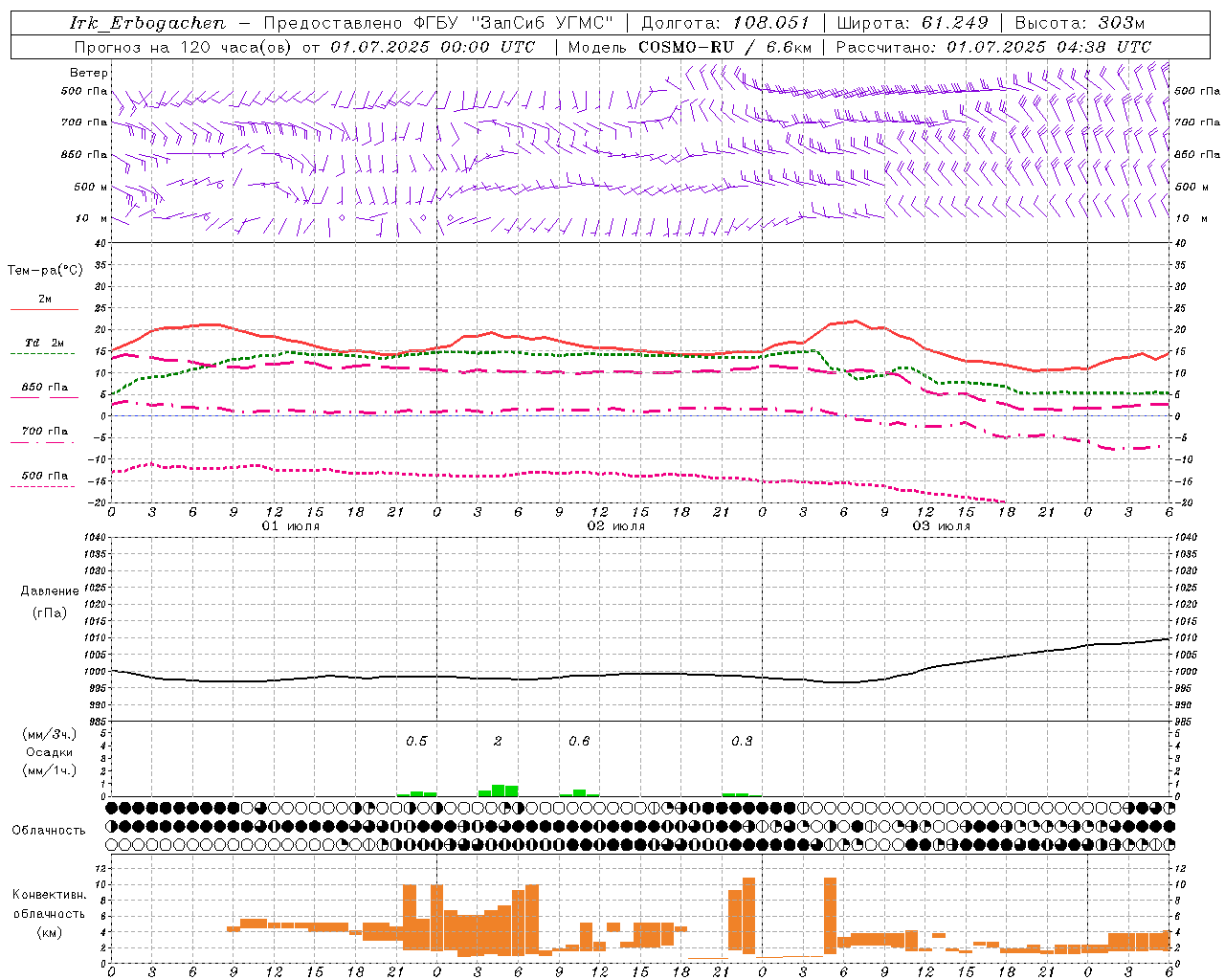Click the 'Td 2м' dew point legend entry
The height and width of the screenshot is (980, 1225).
click(x=45, y=343)
